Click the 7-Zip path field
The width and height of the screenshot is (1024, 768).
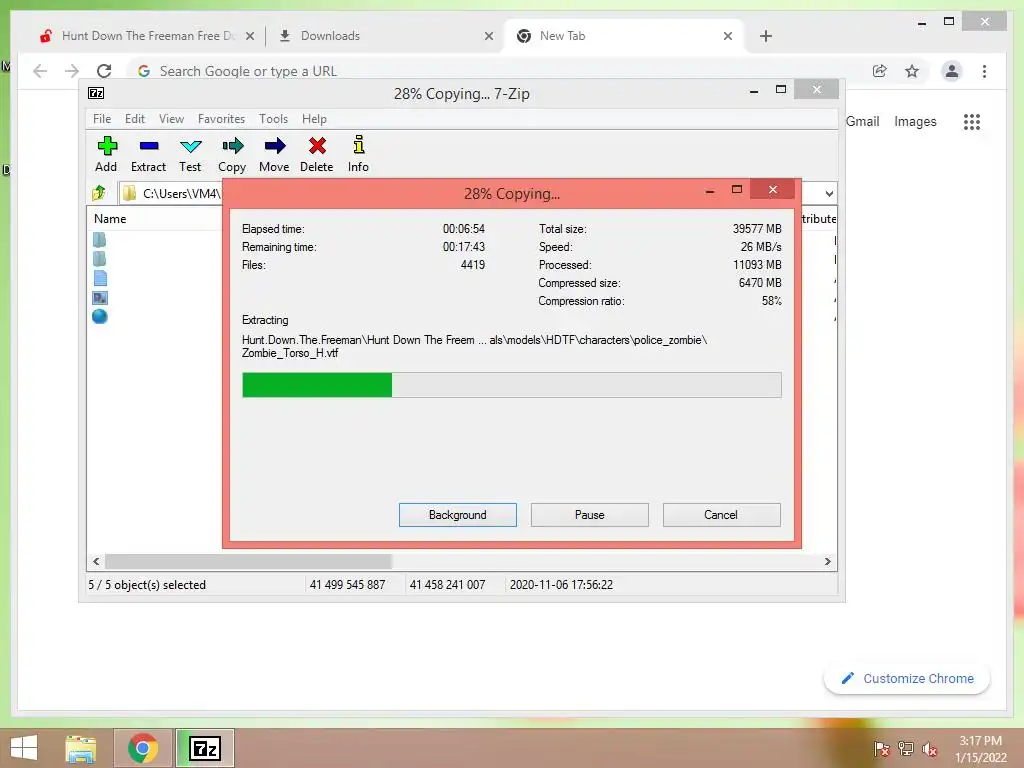[172, 193]
